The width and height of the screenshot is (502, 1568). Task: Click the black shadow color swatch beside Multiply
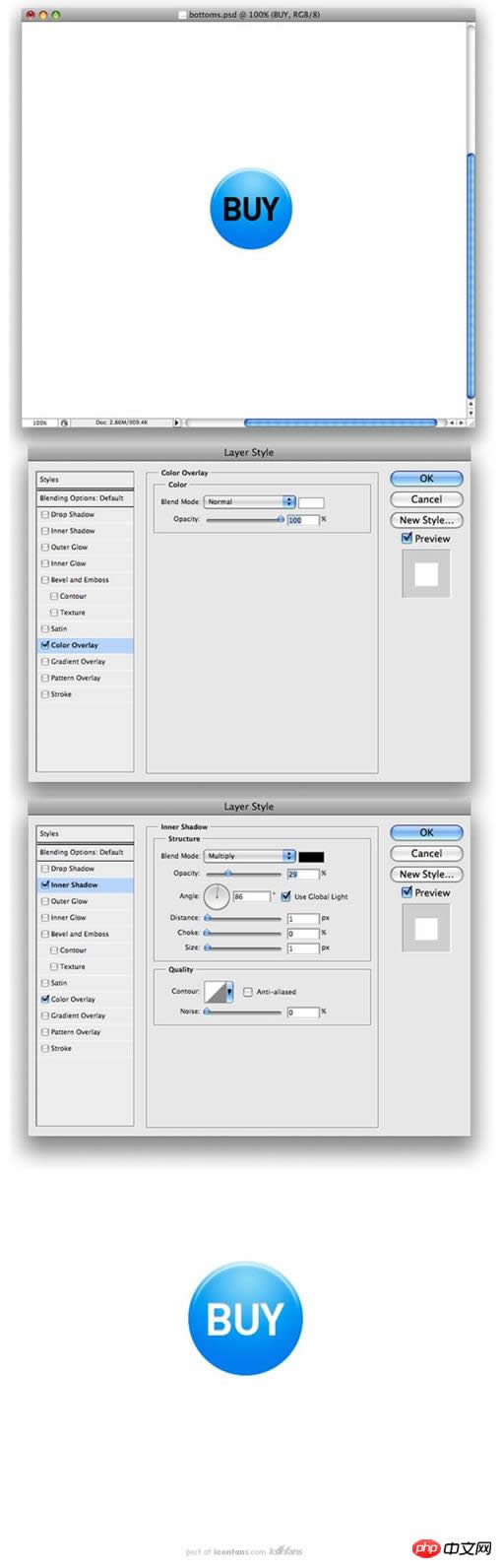pos(311,857)
